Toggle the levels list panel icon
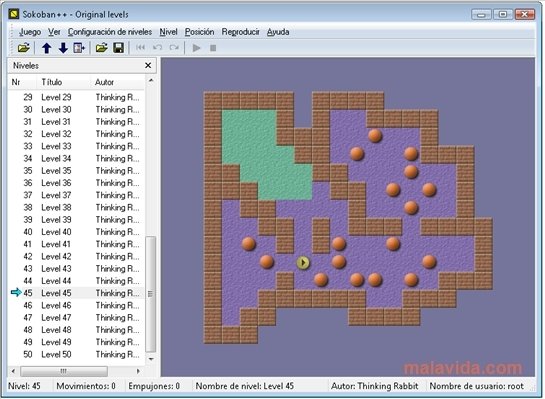 click(79, 48)
